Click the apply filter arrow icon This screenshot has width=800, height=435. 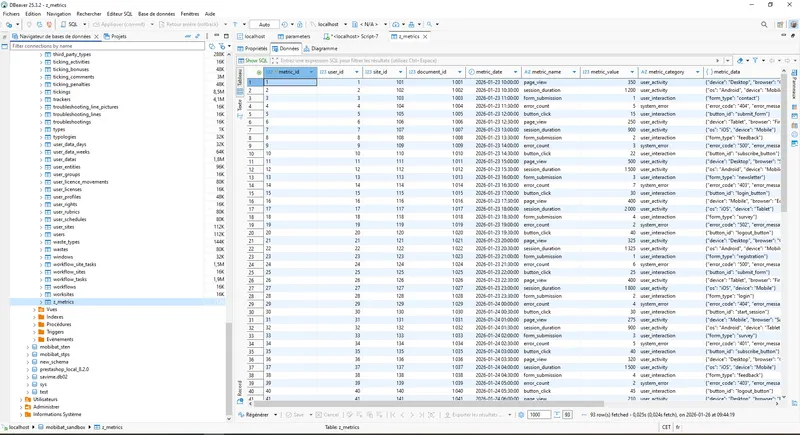pyautogui.click(x=717, y=60)
